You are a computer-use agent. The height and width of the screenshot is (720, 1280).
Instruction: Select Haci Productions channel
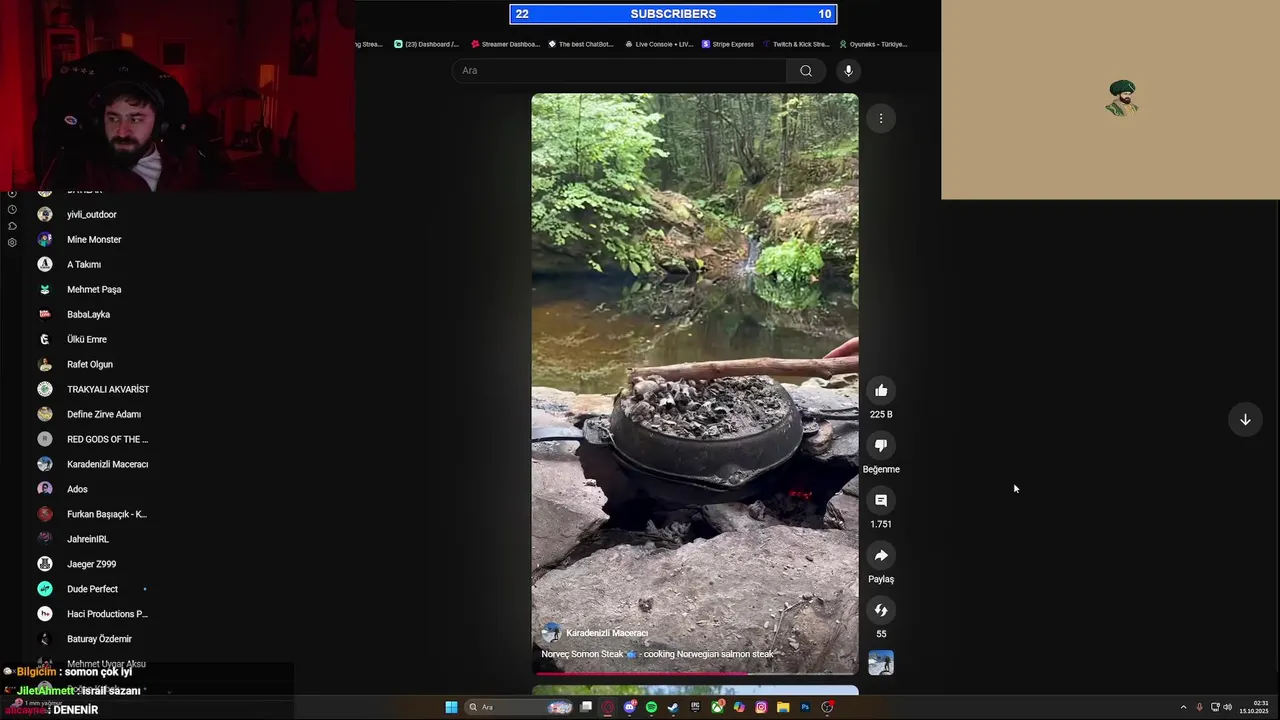click(x=107, y=614)
